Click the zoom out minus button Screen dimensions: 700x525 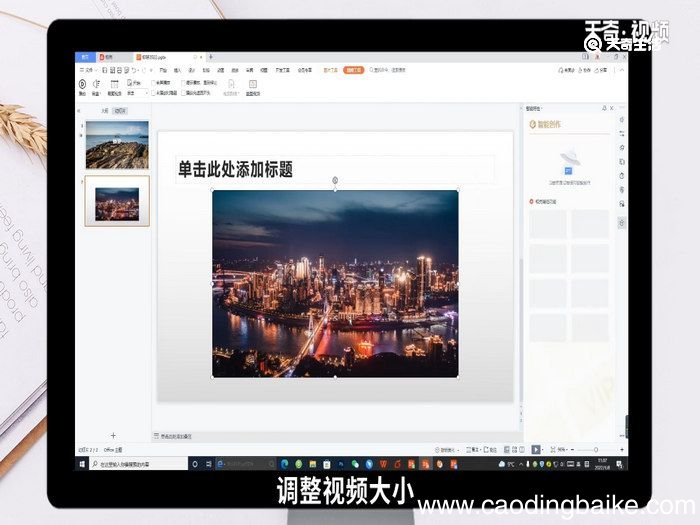573,450
